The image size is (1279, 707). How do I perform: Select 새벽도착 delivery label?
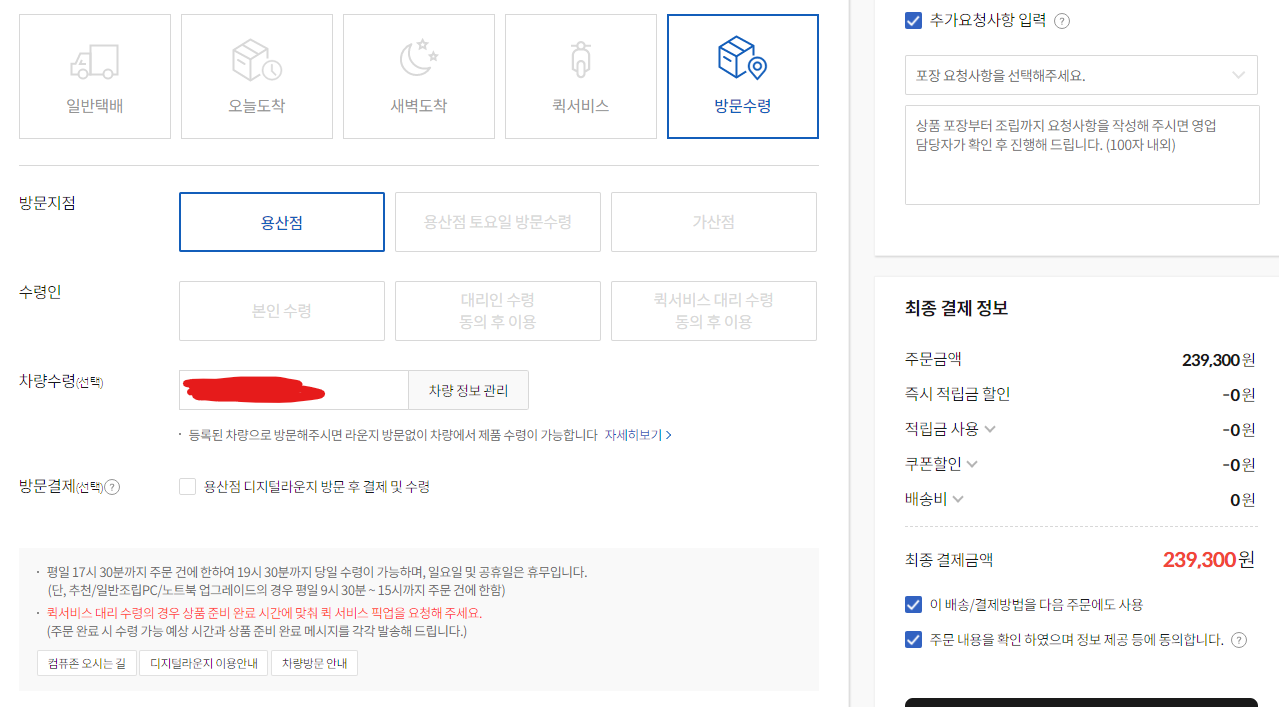pos(419,105)
